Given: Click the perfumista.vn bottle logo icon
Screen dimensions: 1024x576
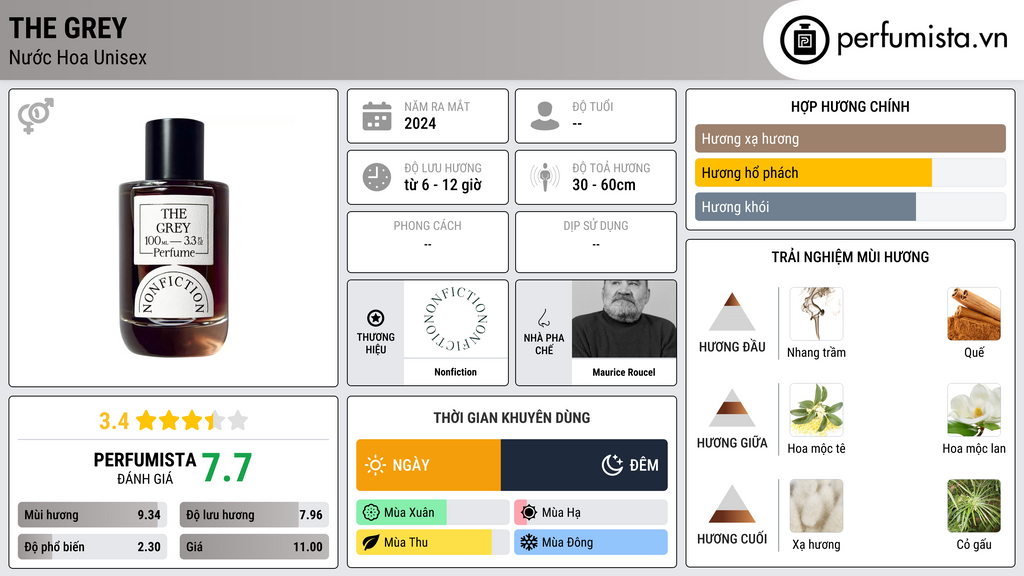Looking at the screenshot, I should [x=804, y=40].
